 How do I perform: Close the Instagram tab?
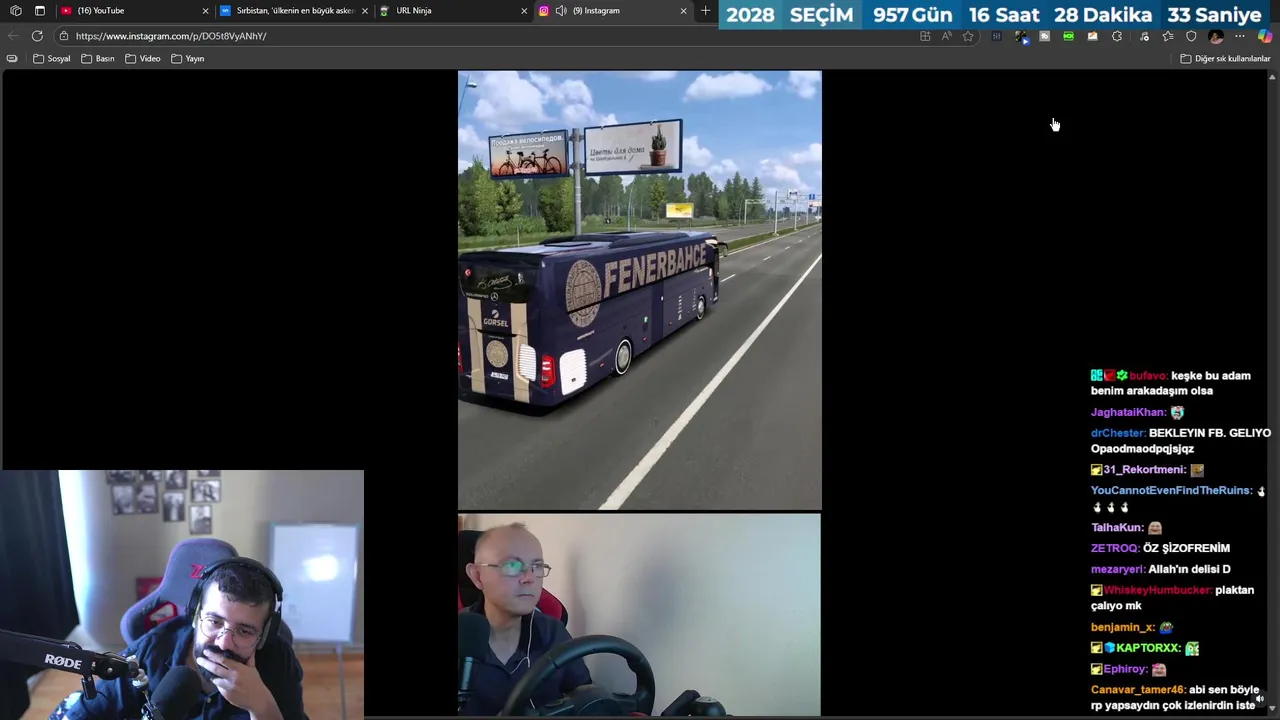click(x=683, y=11)
